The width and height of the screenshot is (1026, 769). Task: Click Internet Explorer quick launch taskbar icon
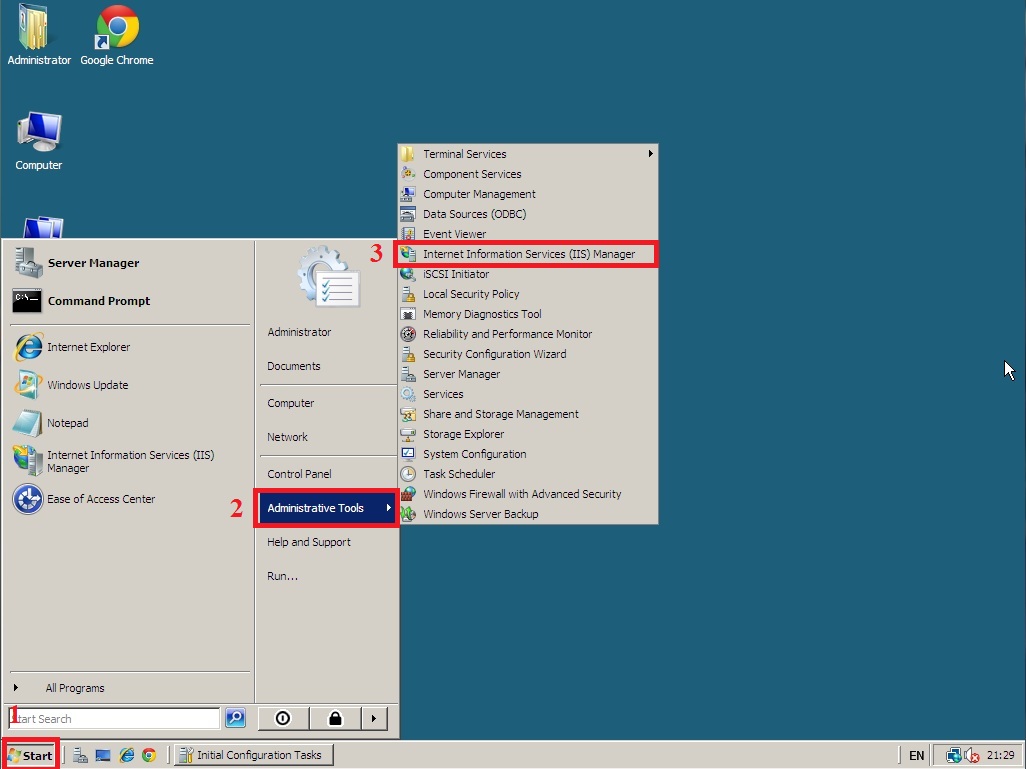(126, 755)
